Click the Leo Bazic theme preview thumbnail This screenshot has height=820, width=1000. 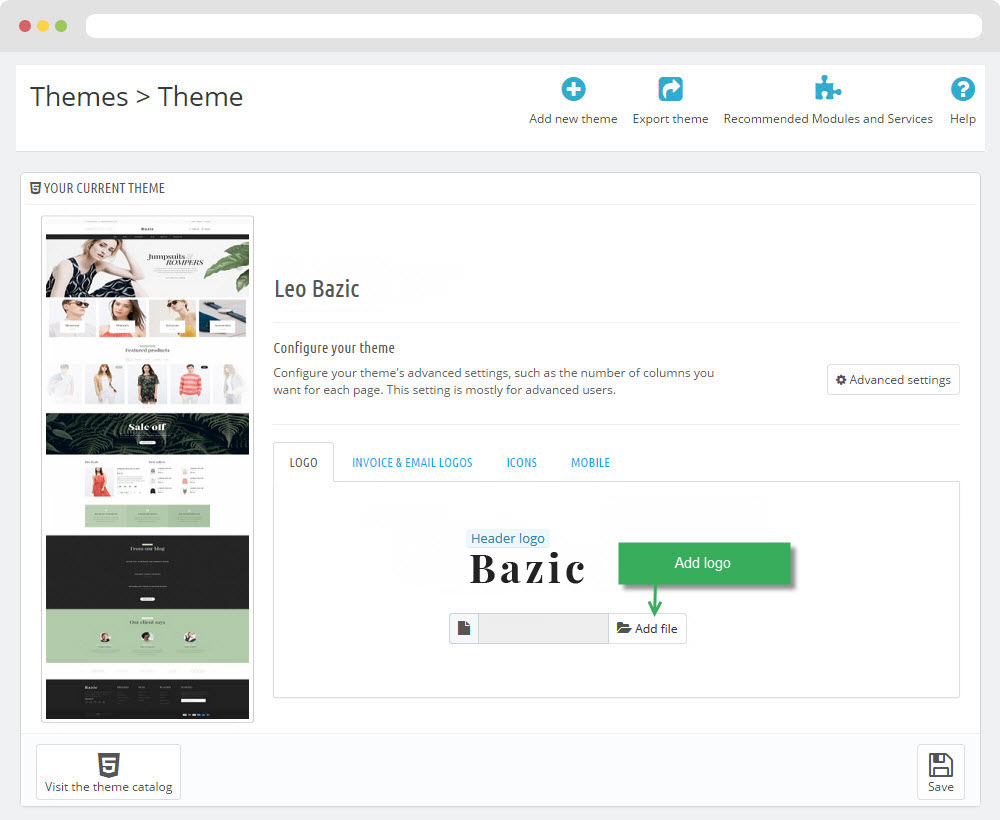[147, 469]
